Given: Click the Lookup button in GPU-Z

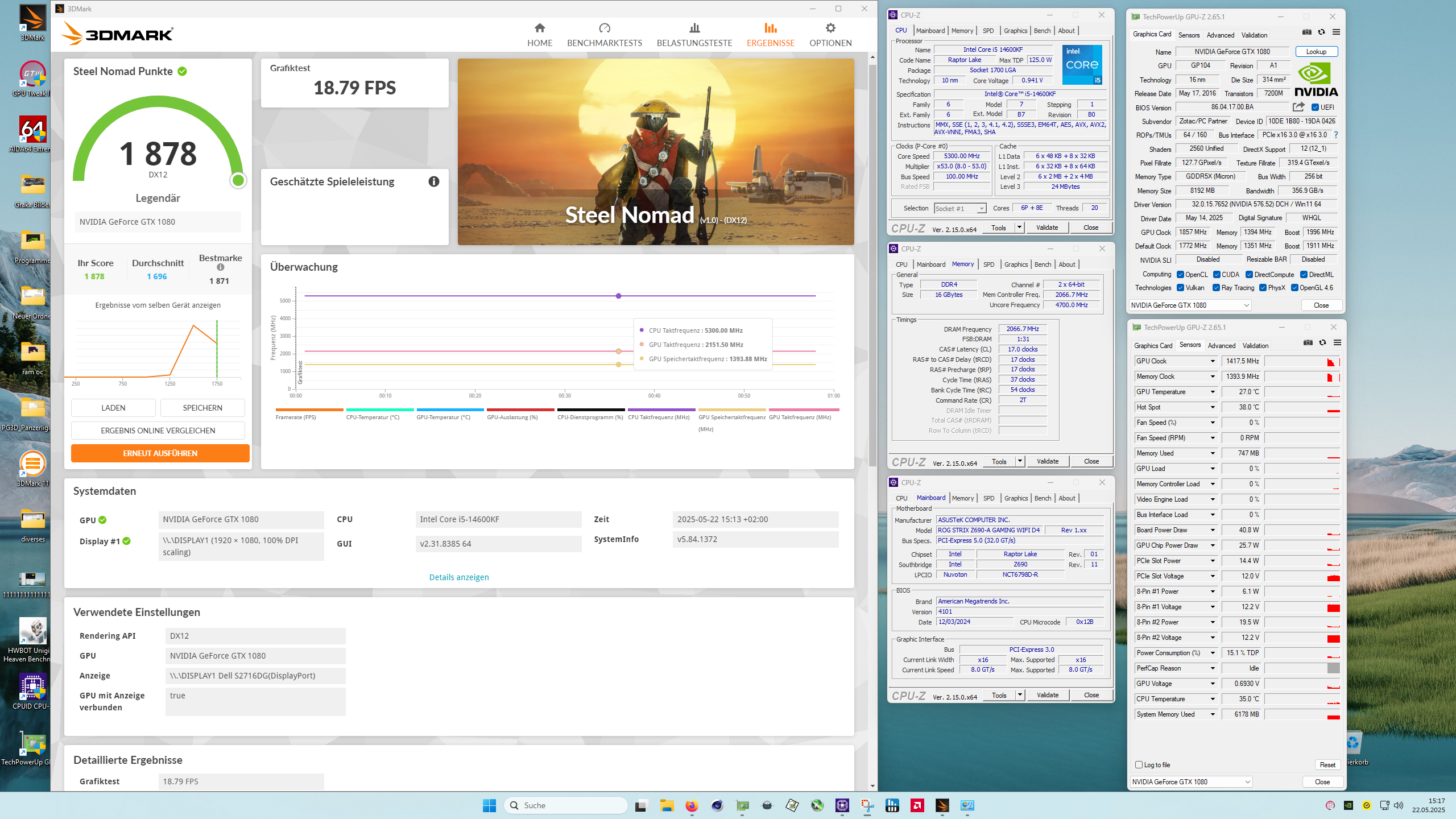Looking at the screenshot, I should pos(1316,52).
